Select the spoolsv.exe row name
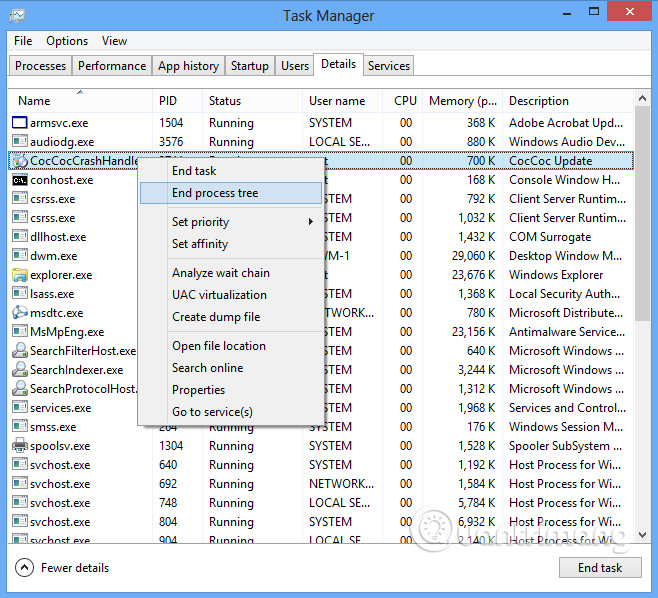 60,446
